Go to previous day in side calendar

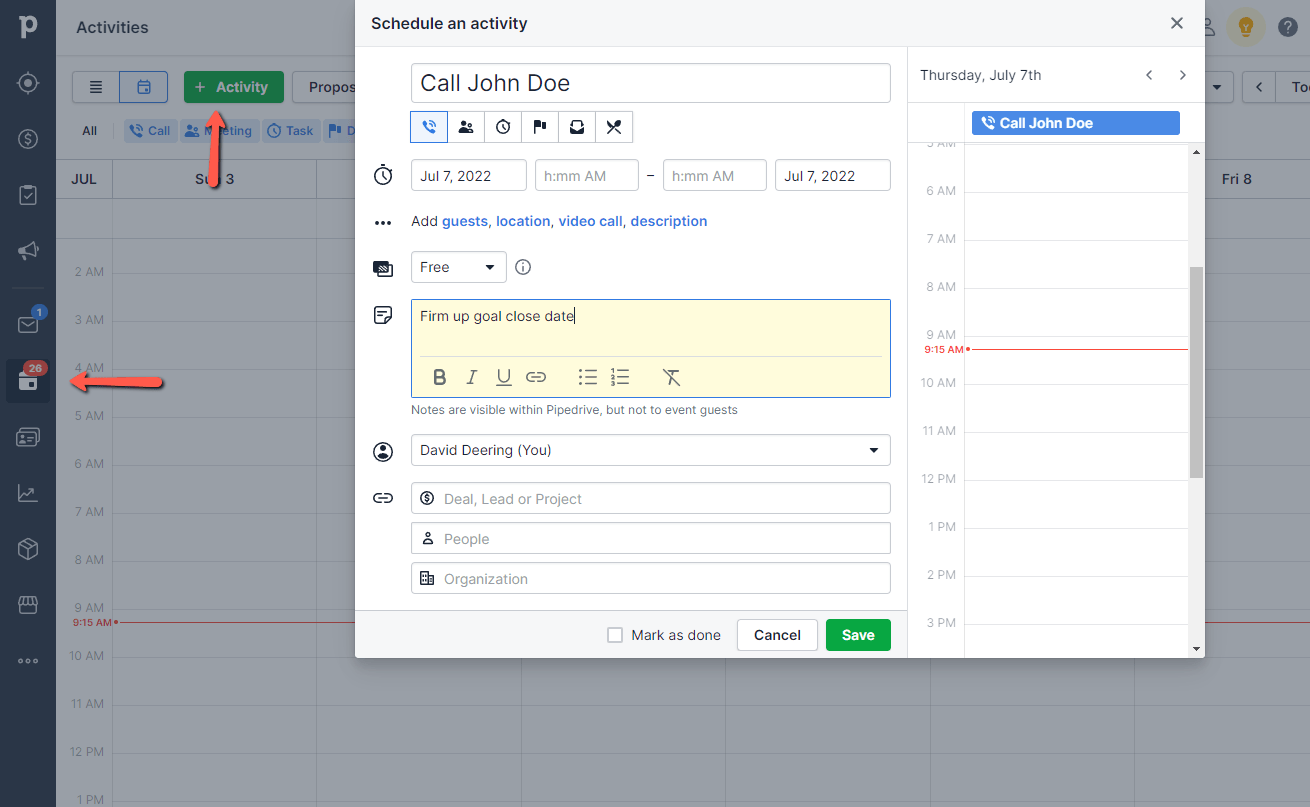click(1150, 75)
